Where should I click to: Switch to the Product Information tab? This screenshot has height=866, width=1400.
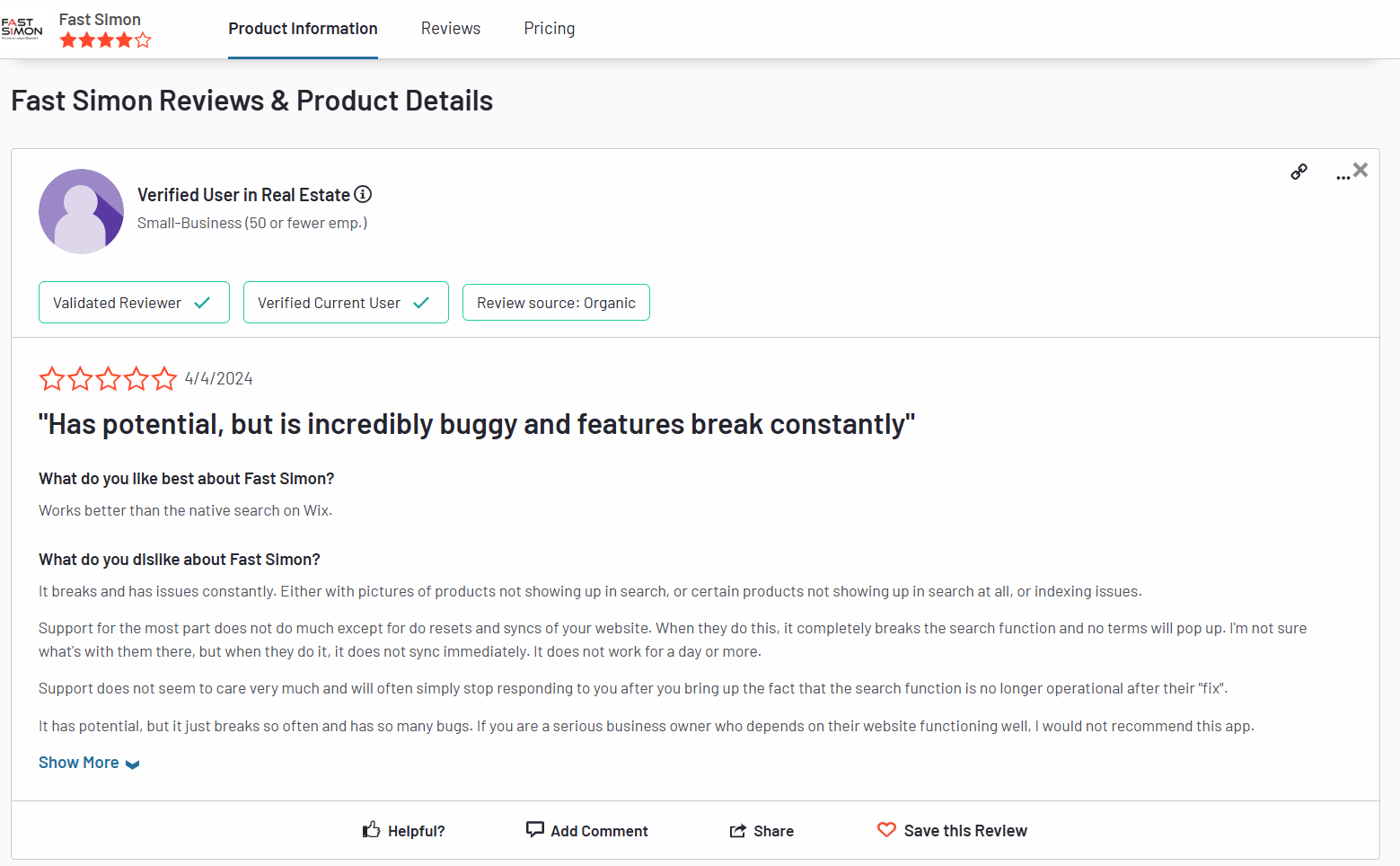303,29
